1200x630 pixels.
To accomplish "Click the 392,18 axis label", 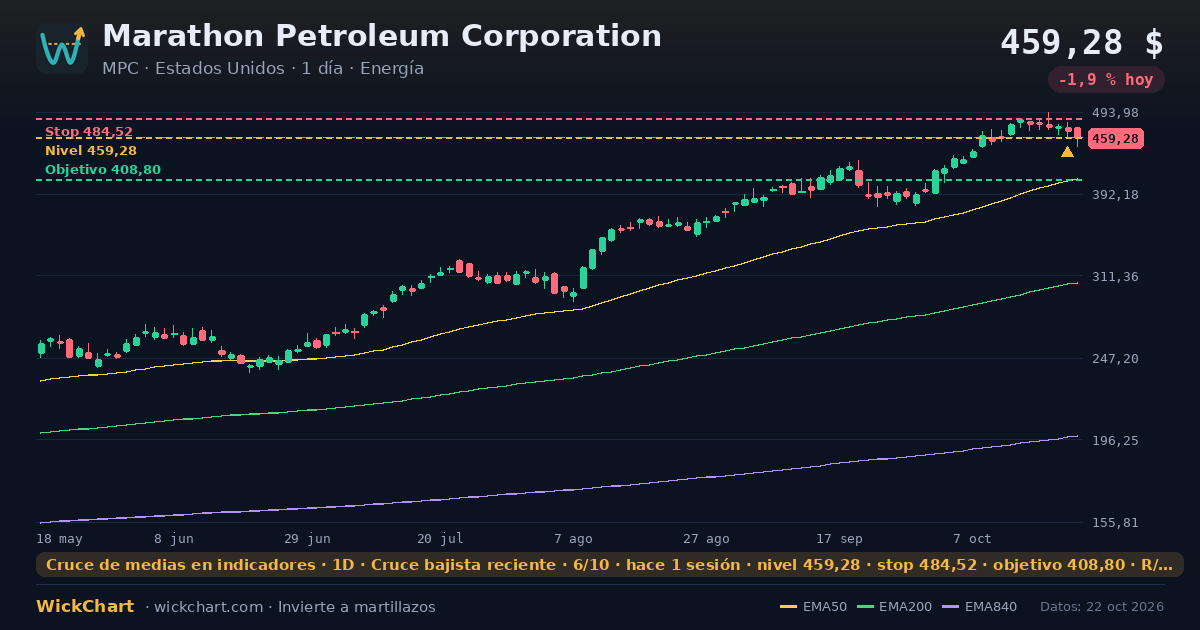I will [1117, 195].
